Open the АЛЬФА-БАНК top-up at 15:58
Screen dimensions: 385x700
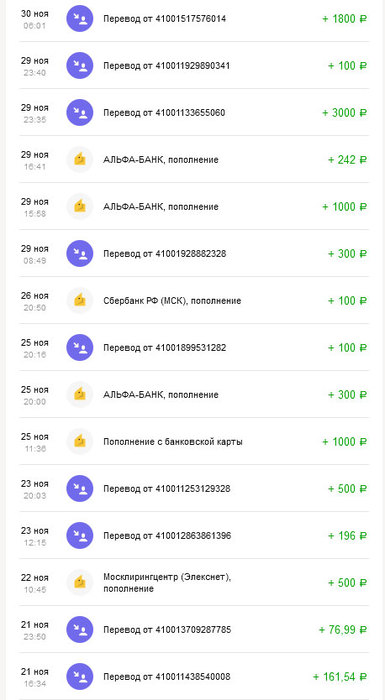click(194, 207)
